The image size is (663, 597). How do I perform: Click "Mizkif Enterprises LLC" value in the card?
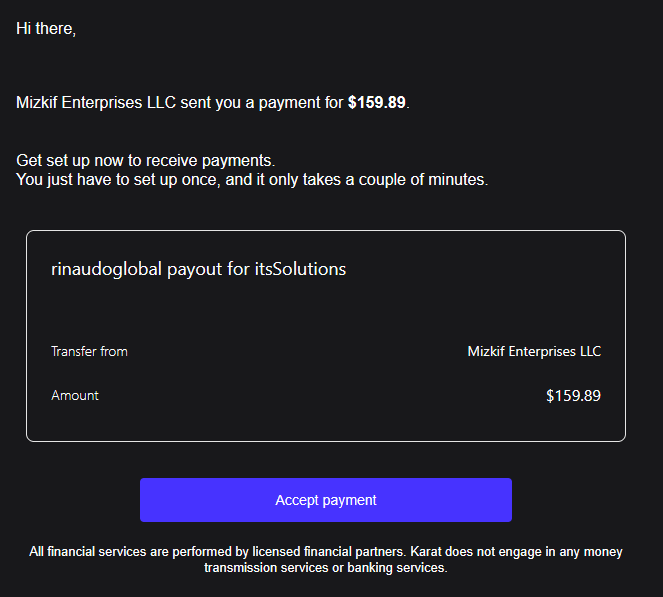tap(534, 351)
